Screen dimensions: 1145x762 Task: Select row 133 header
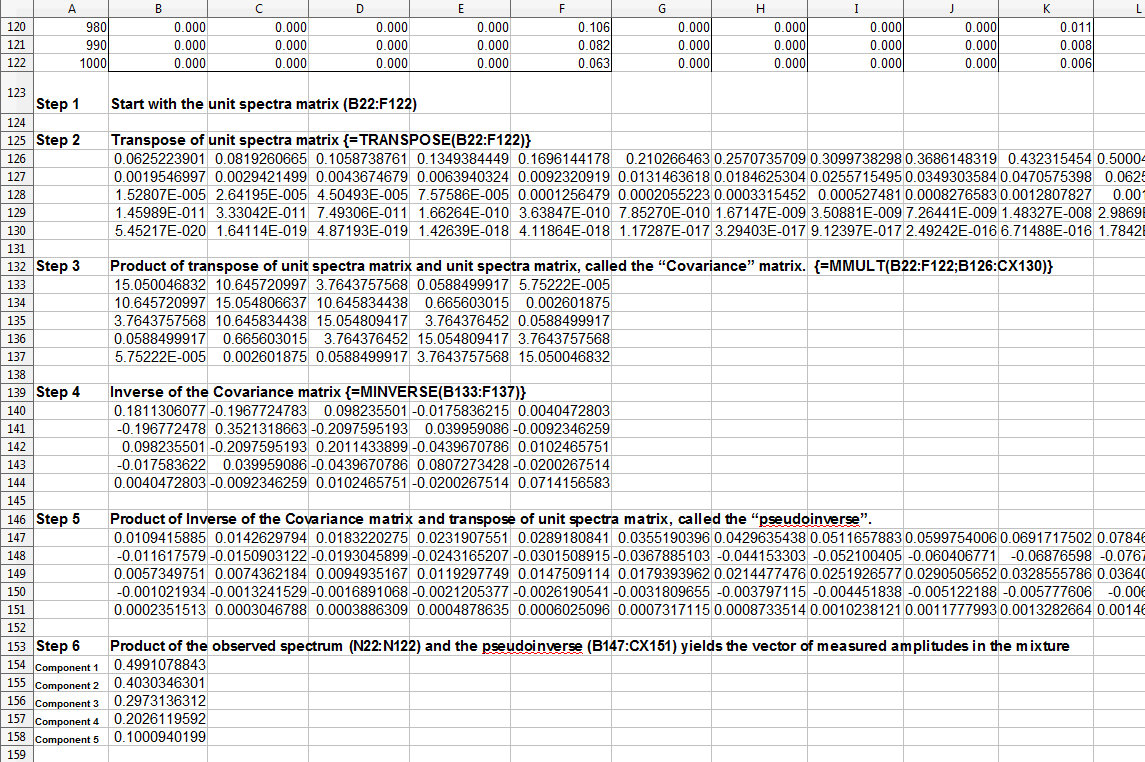point(16,284)
